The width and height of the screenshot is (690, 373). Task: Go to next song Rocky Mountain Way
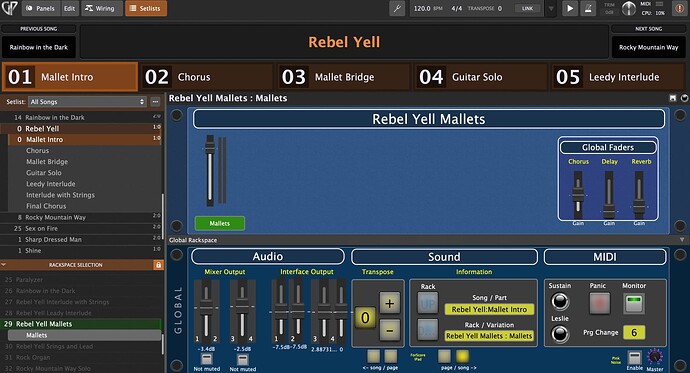pyautogui.click(x=649, y=47)
